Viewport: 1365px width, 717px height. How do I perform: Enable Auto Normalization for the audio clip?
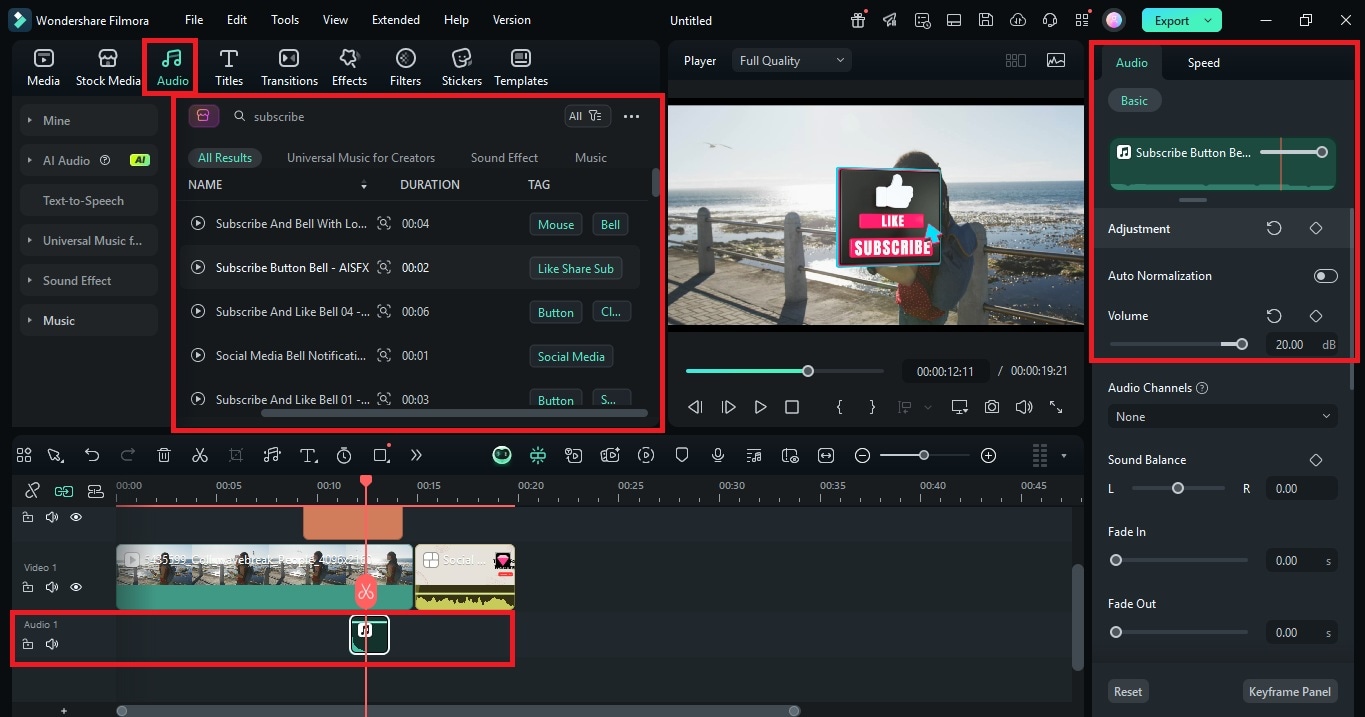1325,275
